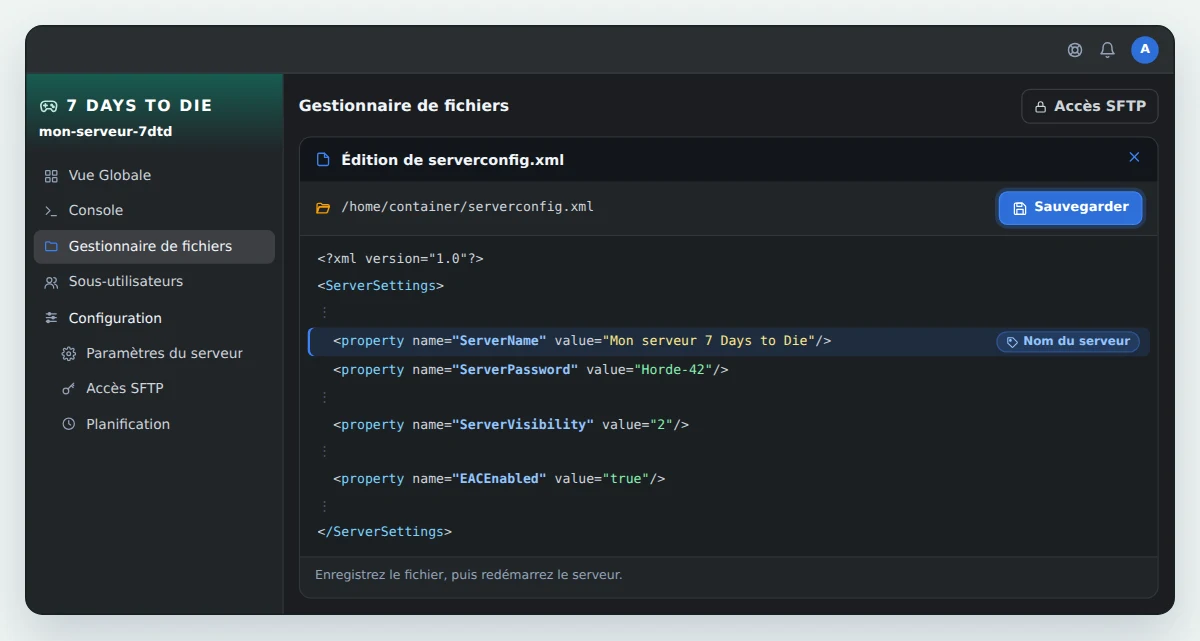The width and height of the screenshot is (1200, 641).
Task: Click the padlock icon on Accès SFTP button
Action: click(x=1041, y=107)
